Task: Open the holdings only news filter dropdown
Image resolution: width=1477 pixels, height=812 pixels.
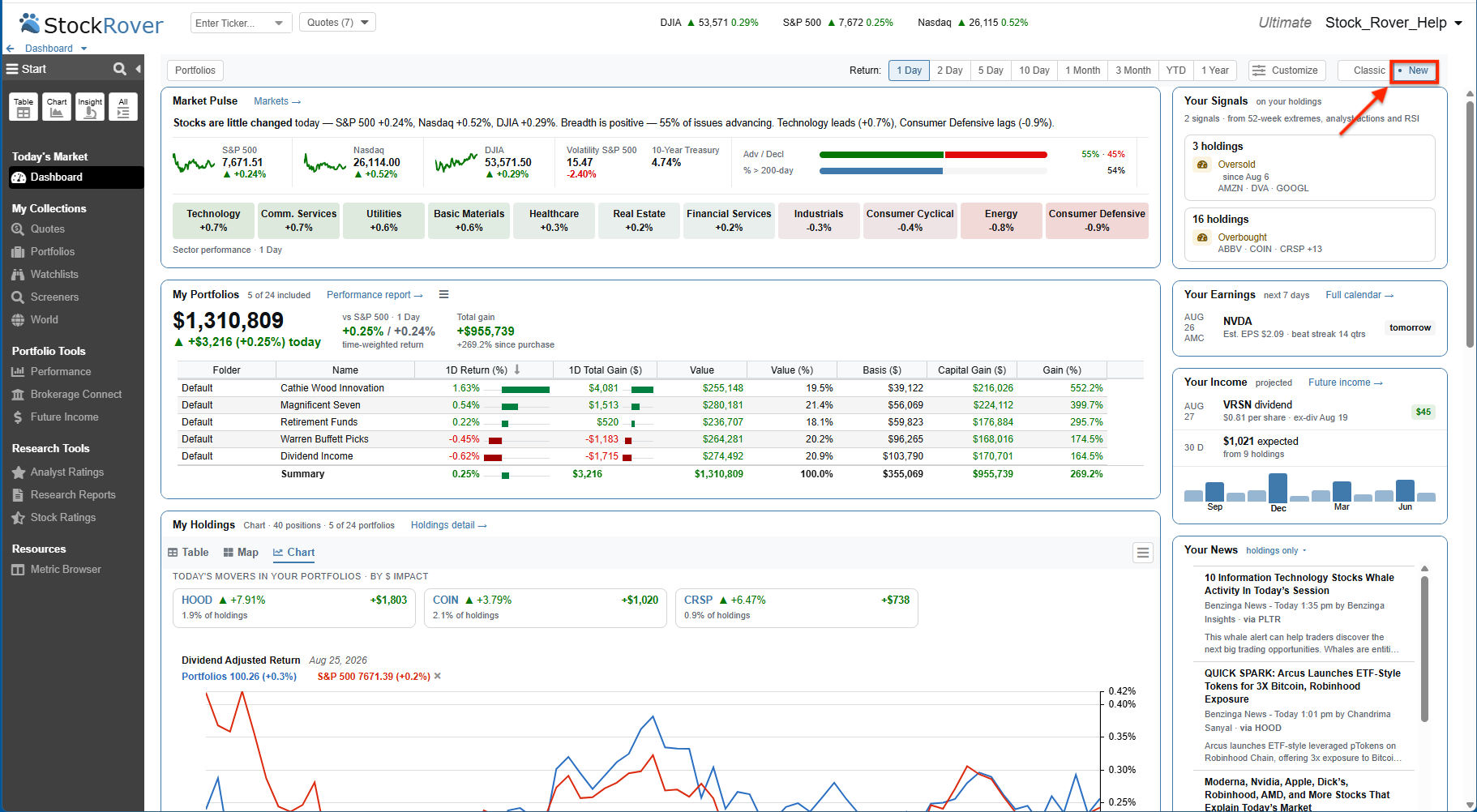Action: [x=1276, y=550]
